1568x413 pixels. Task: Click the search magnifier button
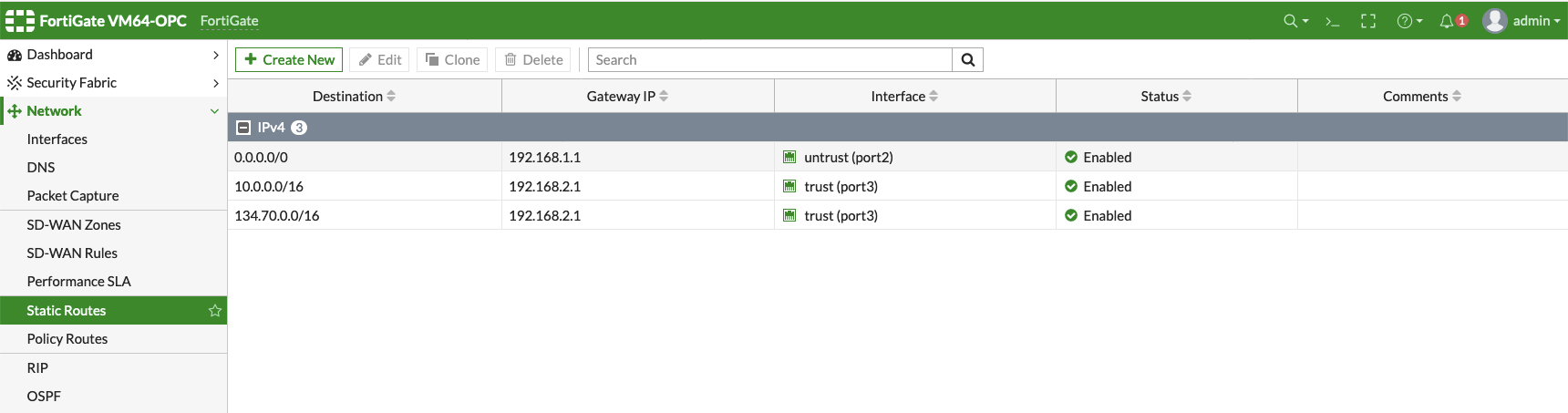tap(967, 60)
